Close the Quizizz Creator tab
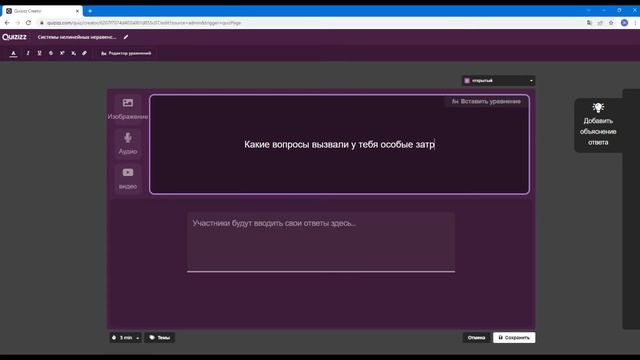 pyautogui.click(x=77, y=11)
